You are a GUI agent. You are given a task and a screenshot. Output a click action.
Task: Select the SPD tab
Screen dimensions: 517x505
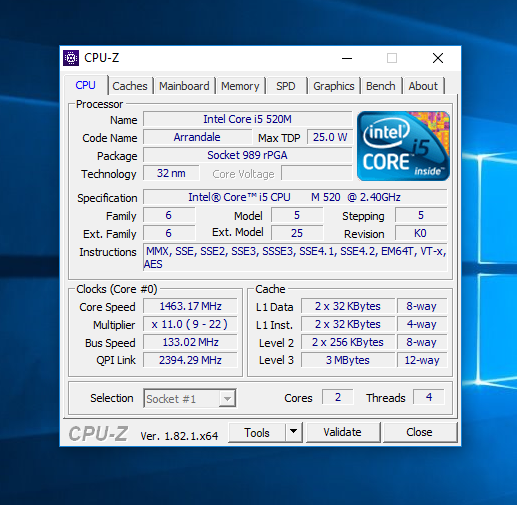[x=286, y=86]
